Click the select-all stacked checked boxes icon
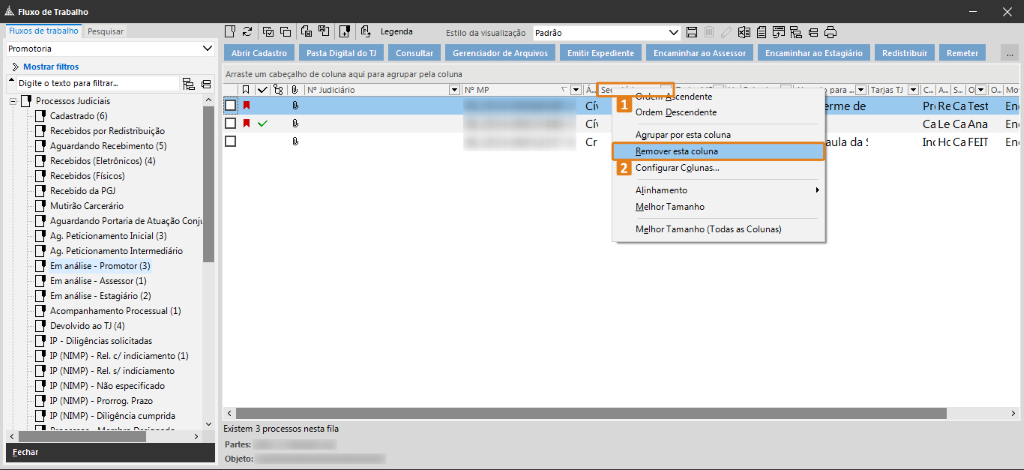 [x=268, y=31]
